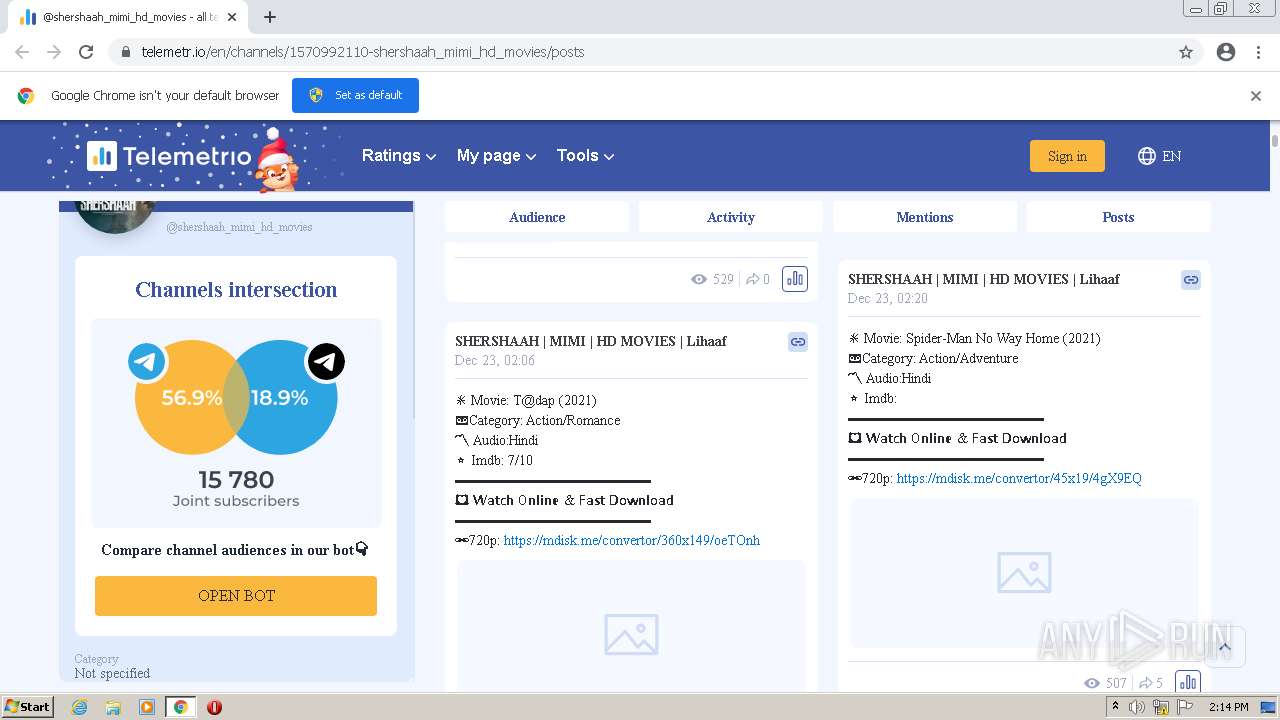Screen dimensions: 1280x720
Task: Click the SHERSHAAH post title dated Dec 23, 02:20
Action: 984,279
